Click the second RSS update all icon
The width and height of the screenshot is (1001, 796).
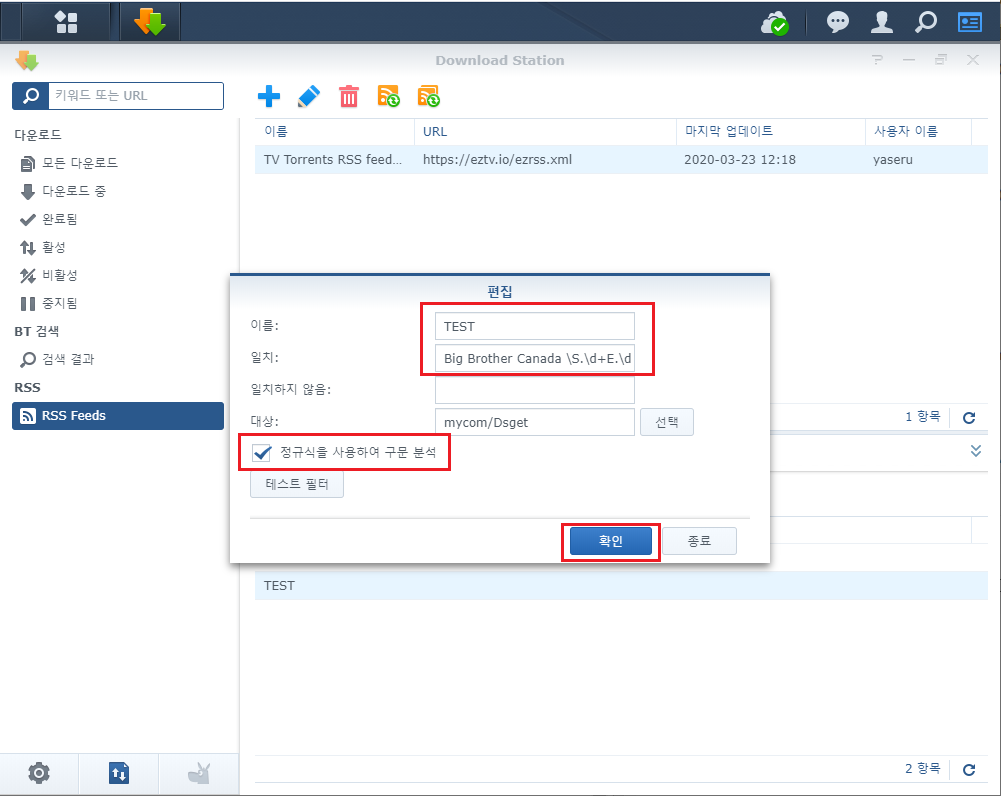(x=429, y=96)
